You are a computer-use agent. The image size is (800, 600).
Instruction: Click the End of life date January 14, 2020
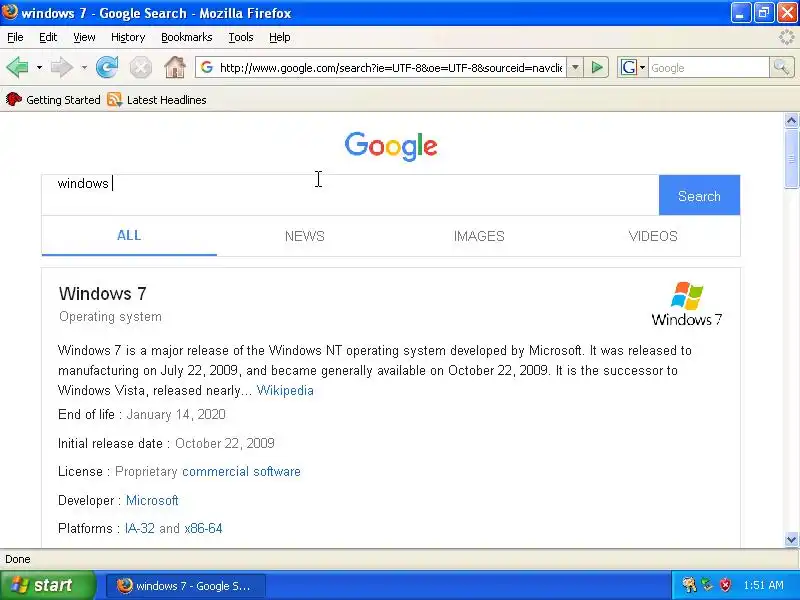point(176,414)
